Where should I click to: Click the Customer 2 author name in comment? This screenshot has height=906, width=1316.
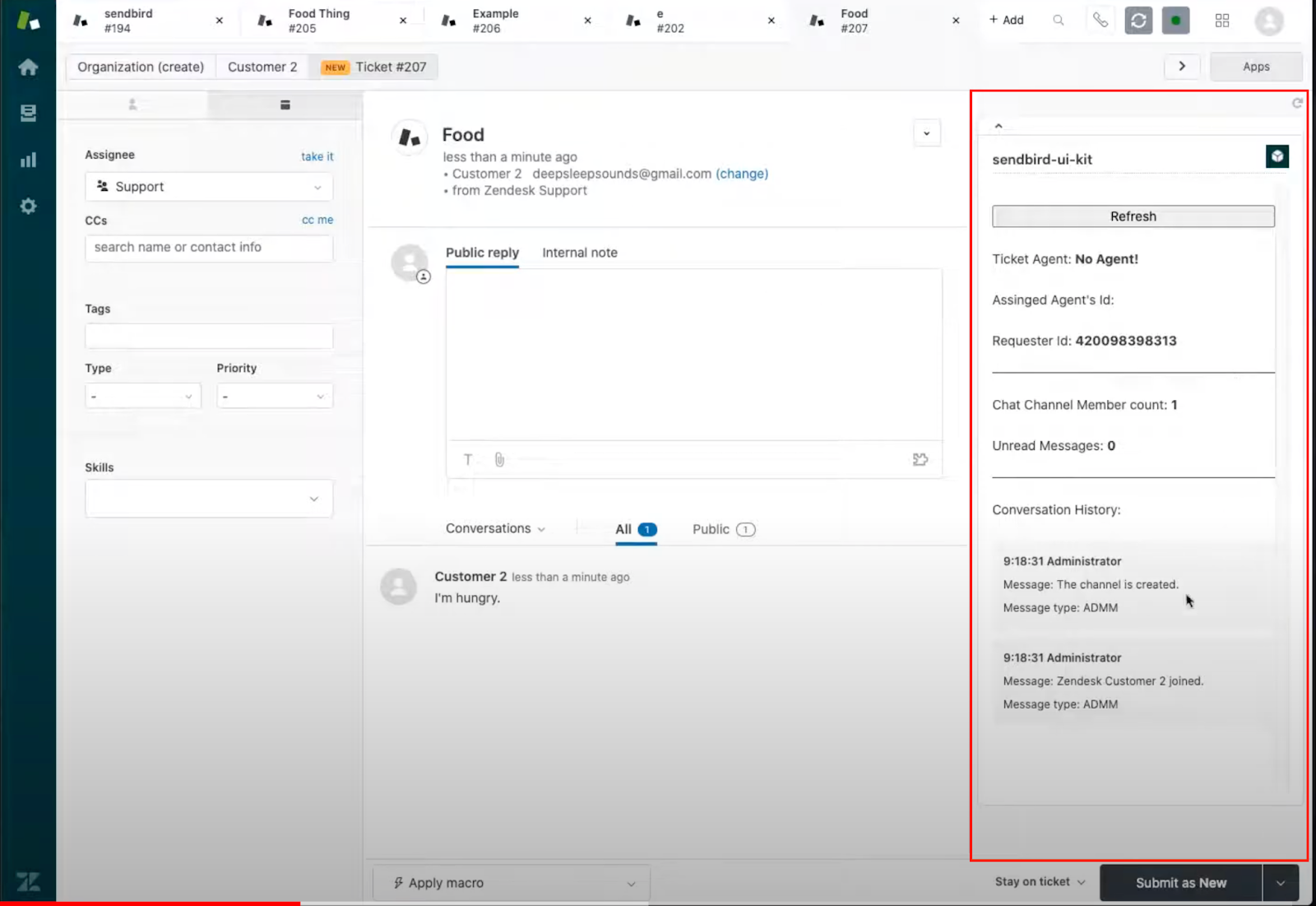tap(470, 577)
